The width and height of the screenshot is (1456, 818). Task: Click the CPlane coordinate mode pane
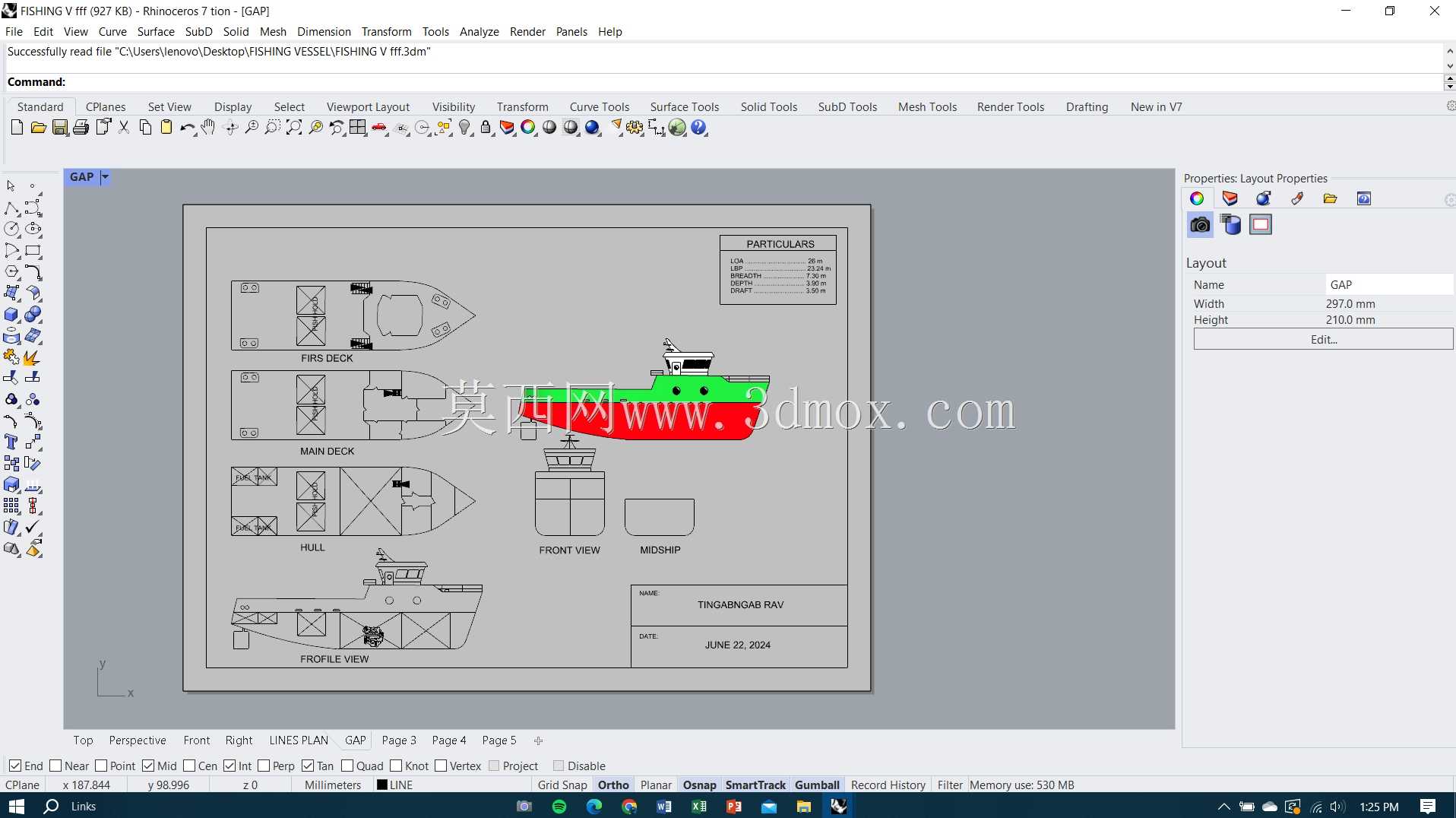tap(23, 785)
